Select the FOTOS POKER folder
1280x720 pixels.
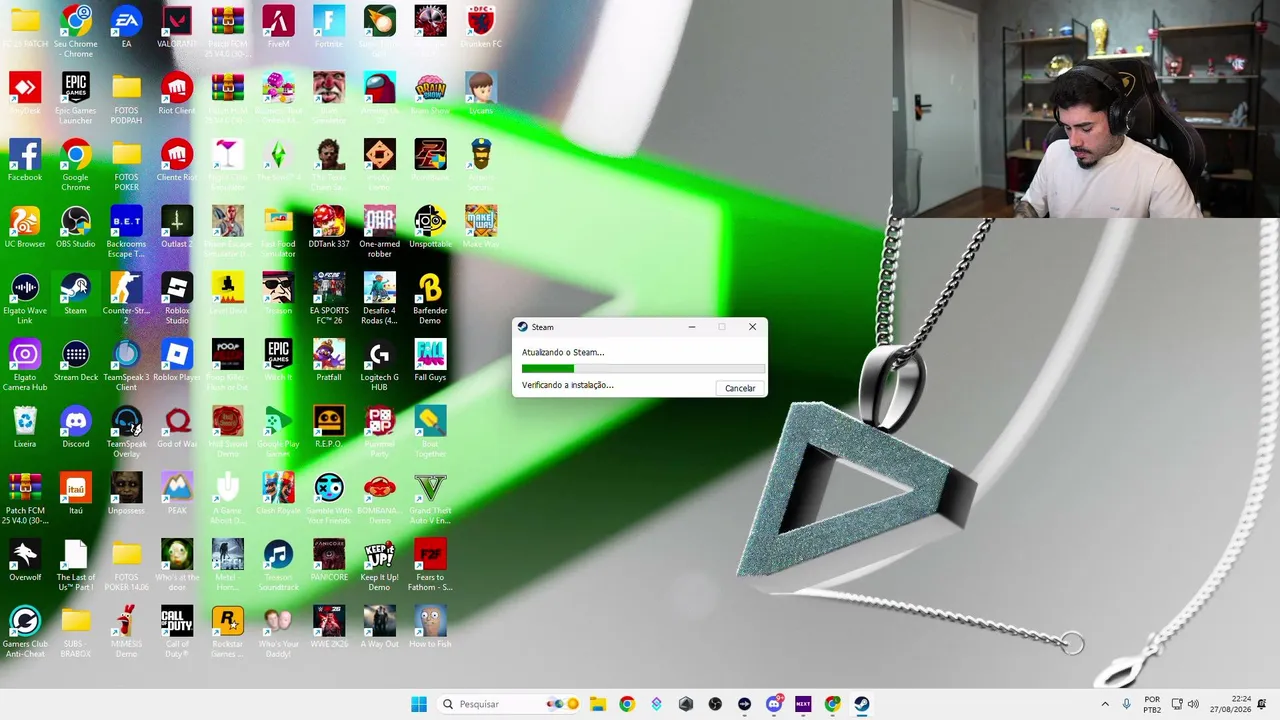click(x=126, y=166)
